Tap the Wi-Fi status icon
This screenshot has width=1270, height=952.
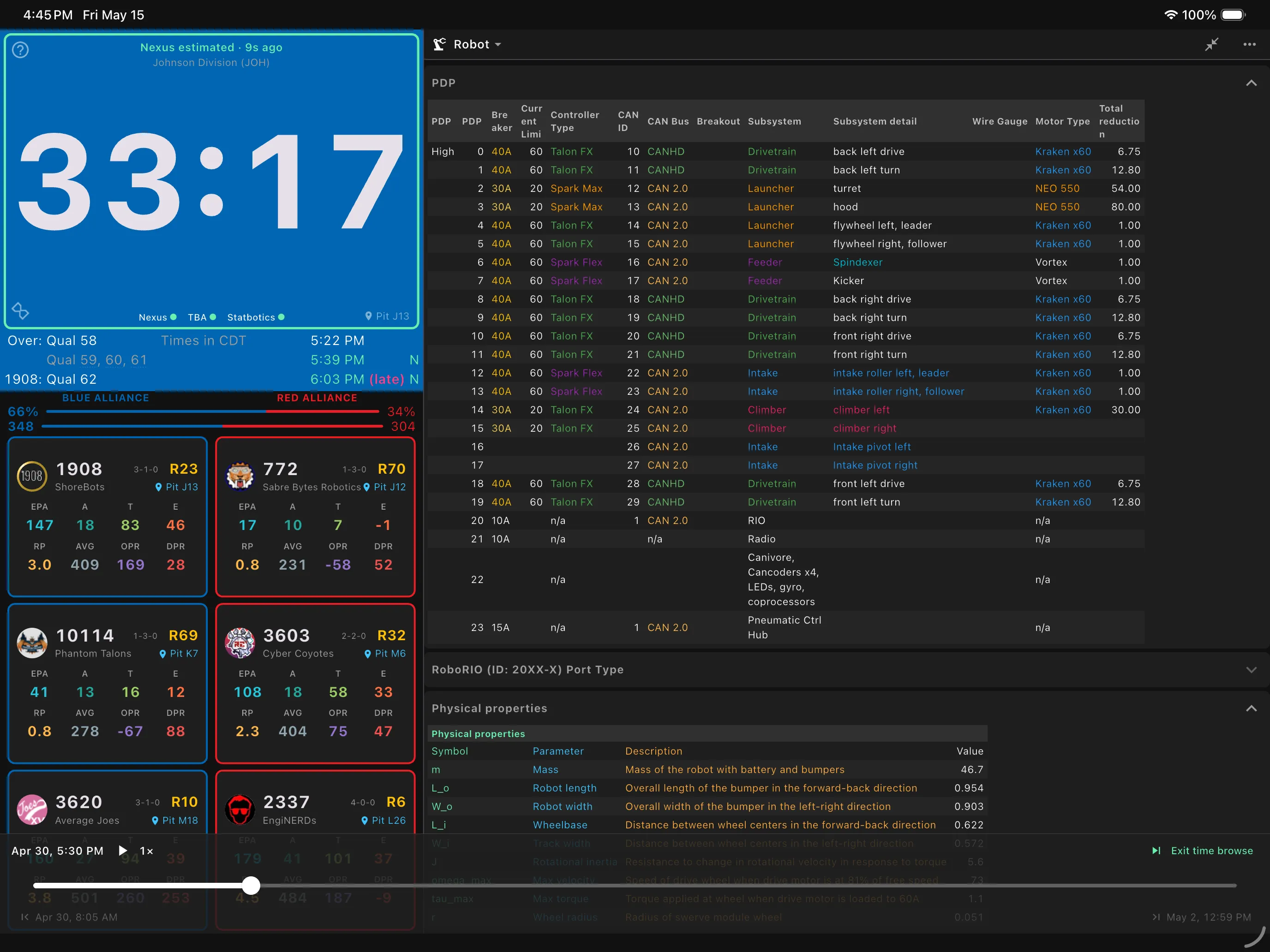click(x=1171, y=15)
